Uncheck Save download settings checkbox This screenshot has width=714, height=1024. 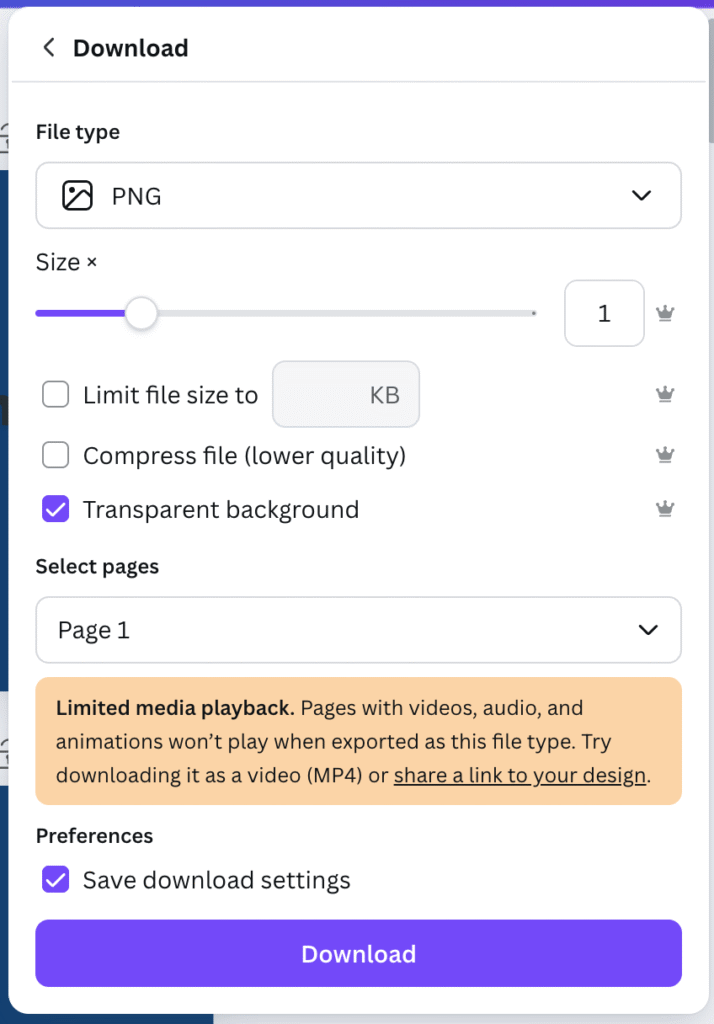click(x=55, y=880)
